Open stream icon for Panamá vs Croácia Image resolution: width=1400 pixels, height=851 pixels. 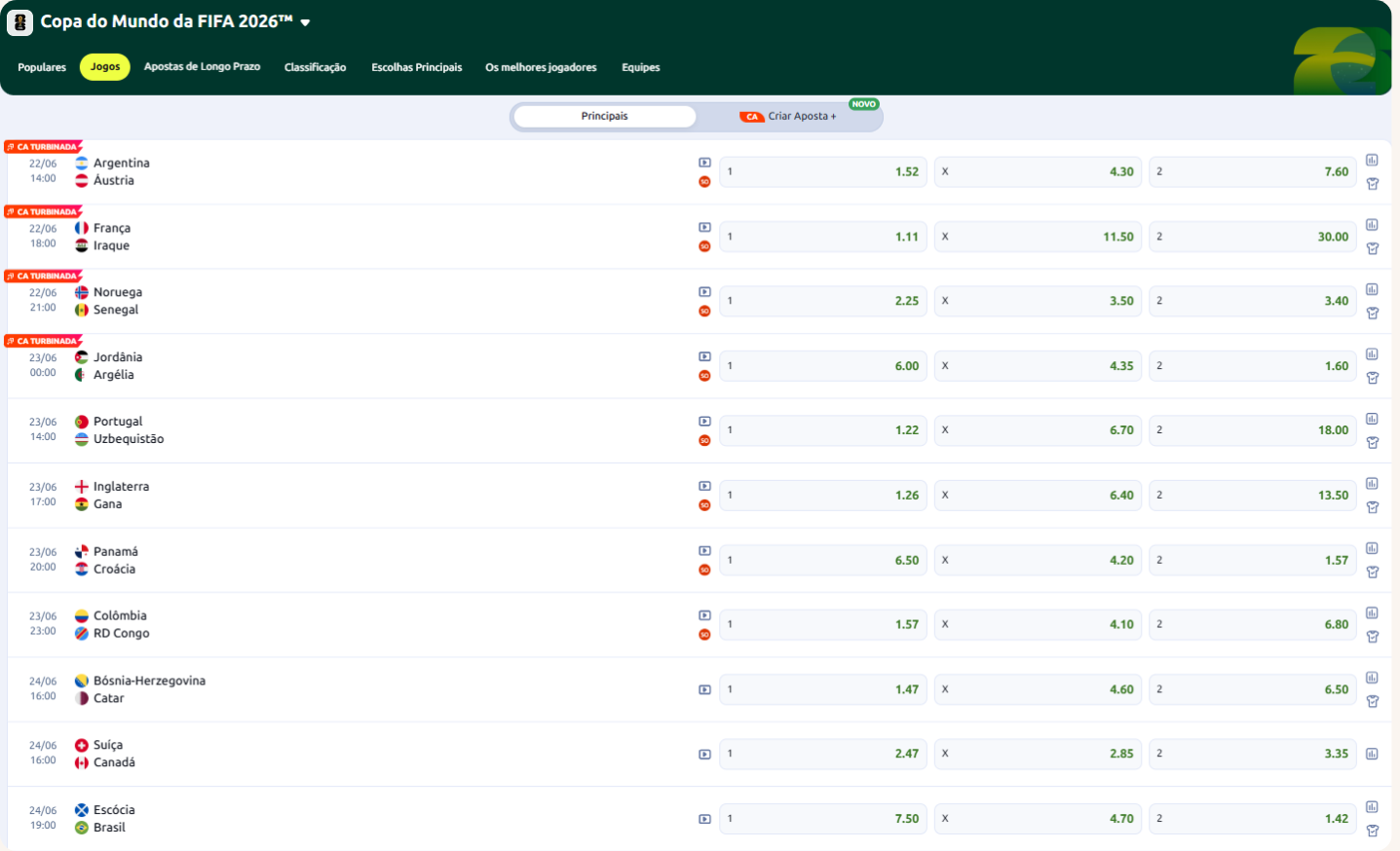tap(704, 551)
